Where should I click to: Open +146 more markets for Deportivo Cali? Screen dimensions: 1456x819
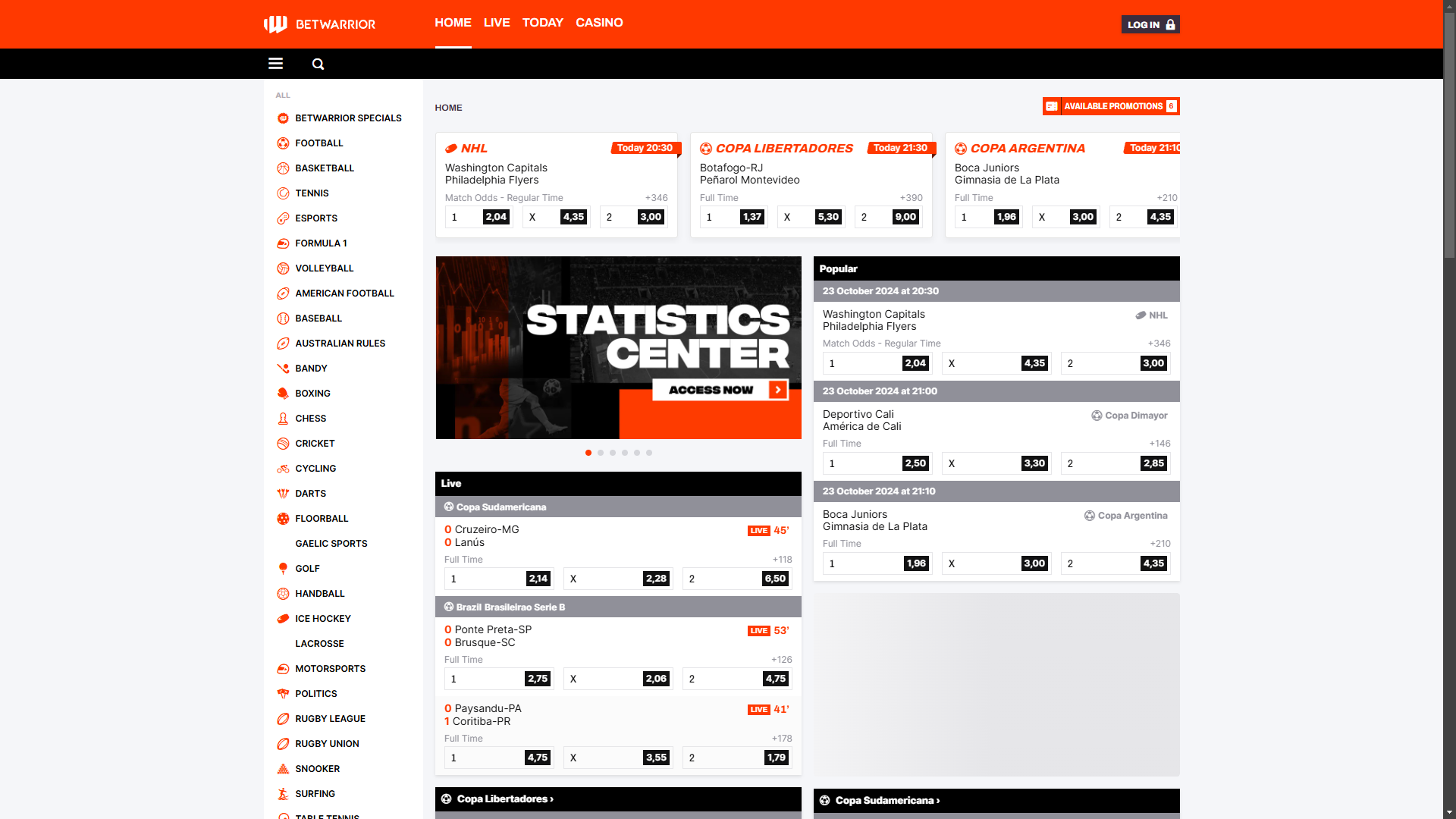click(x=1159, y=444)
